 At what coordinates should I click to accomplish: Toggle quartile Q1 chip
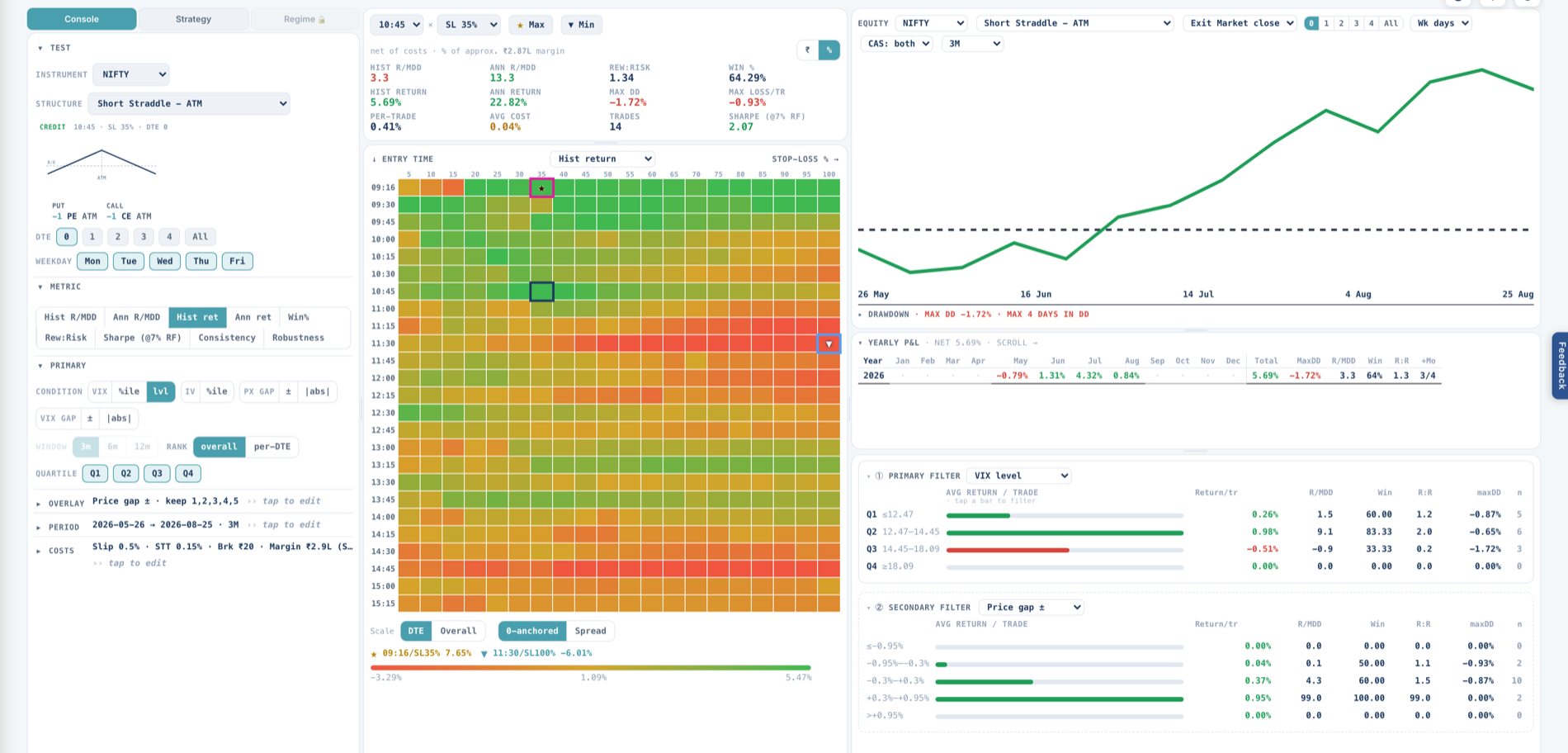coord(96,474)
